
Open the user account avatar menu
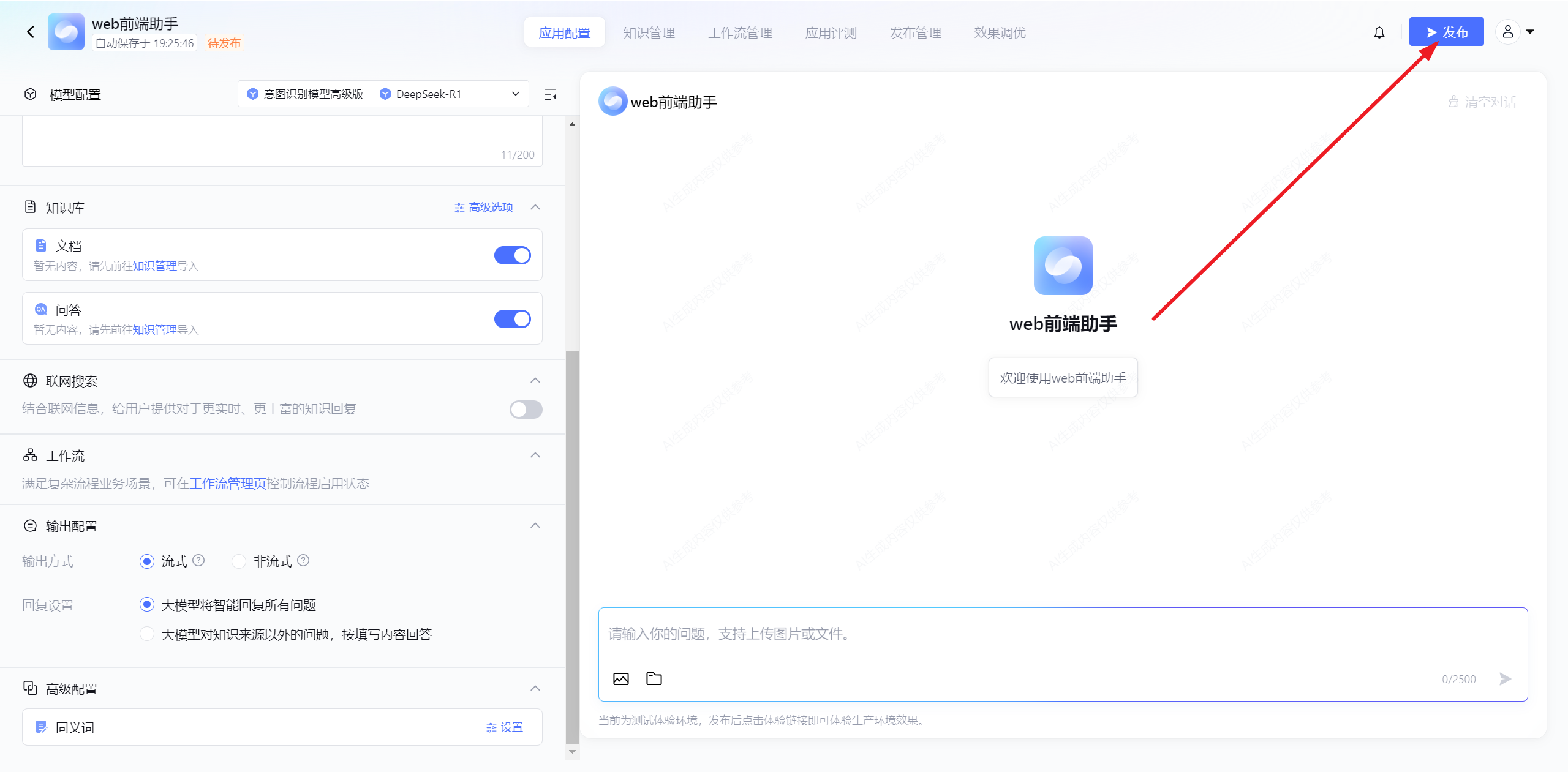point(1508,32)
